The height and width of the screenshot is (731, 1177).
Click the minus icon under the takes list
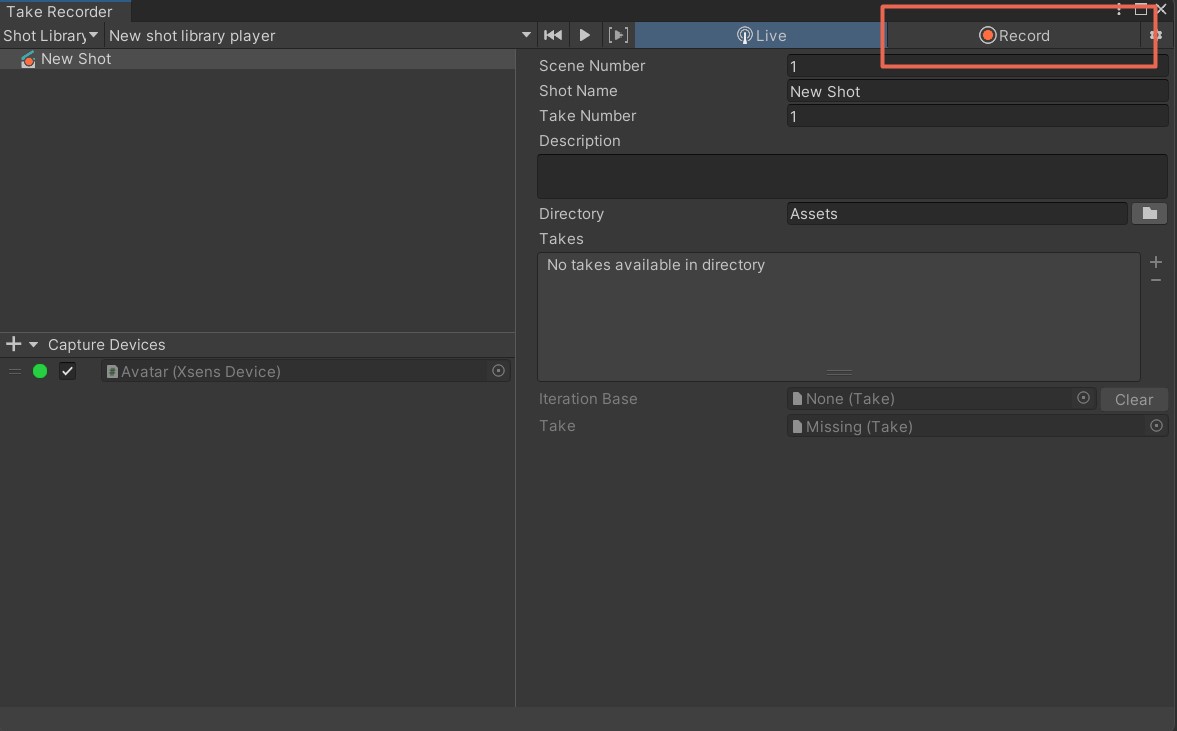tap(1155, 280)
